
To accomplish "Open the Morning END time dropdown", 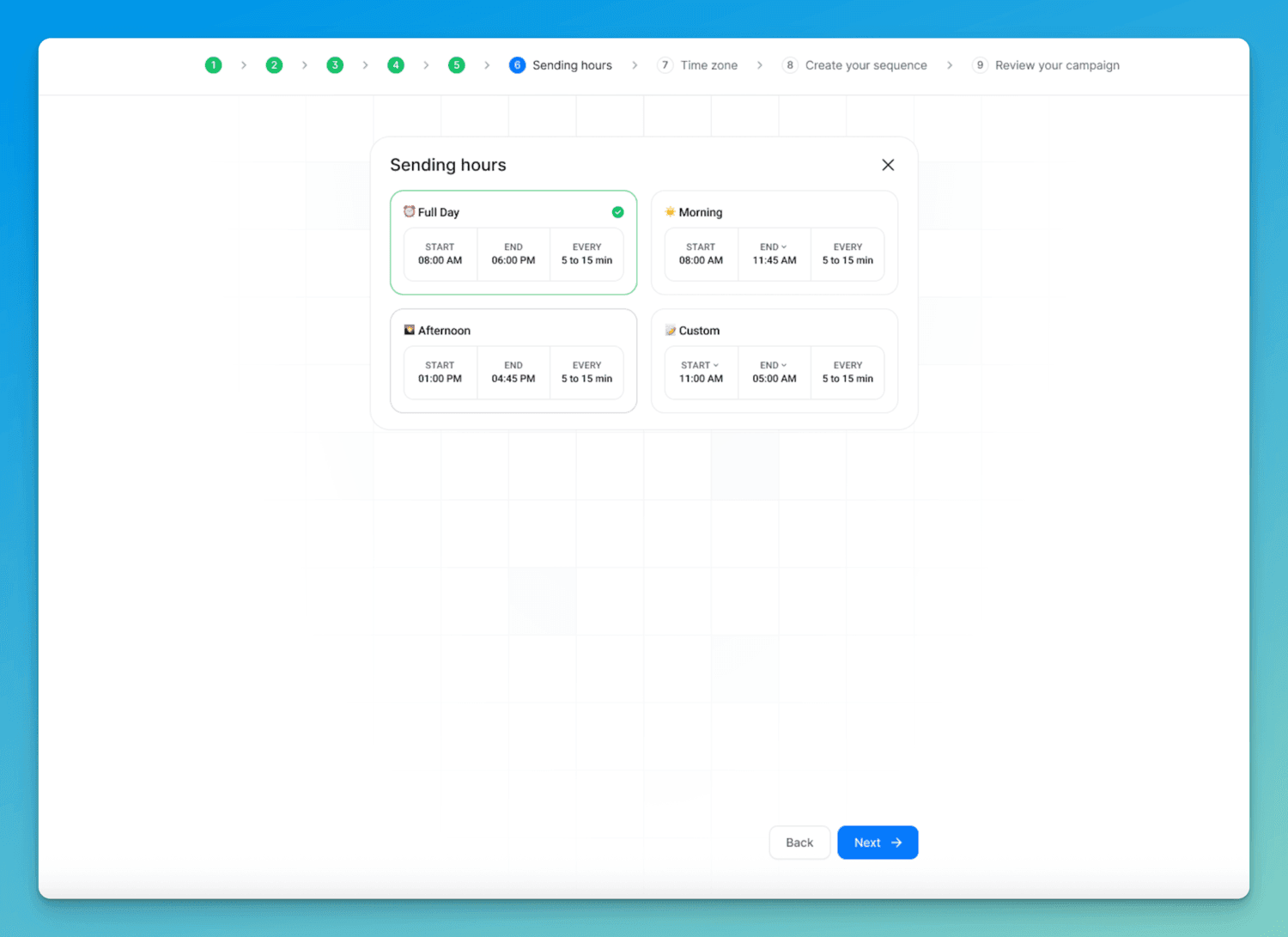I will tap(774, 253).
